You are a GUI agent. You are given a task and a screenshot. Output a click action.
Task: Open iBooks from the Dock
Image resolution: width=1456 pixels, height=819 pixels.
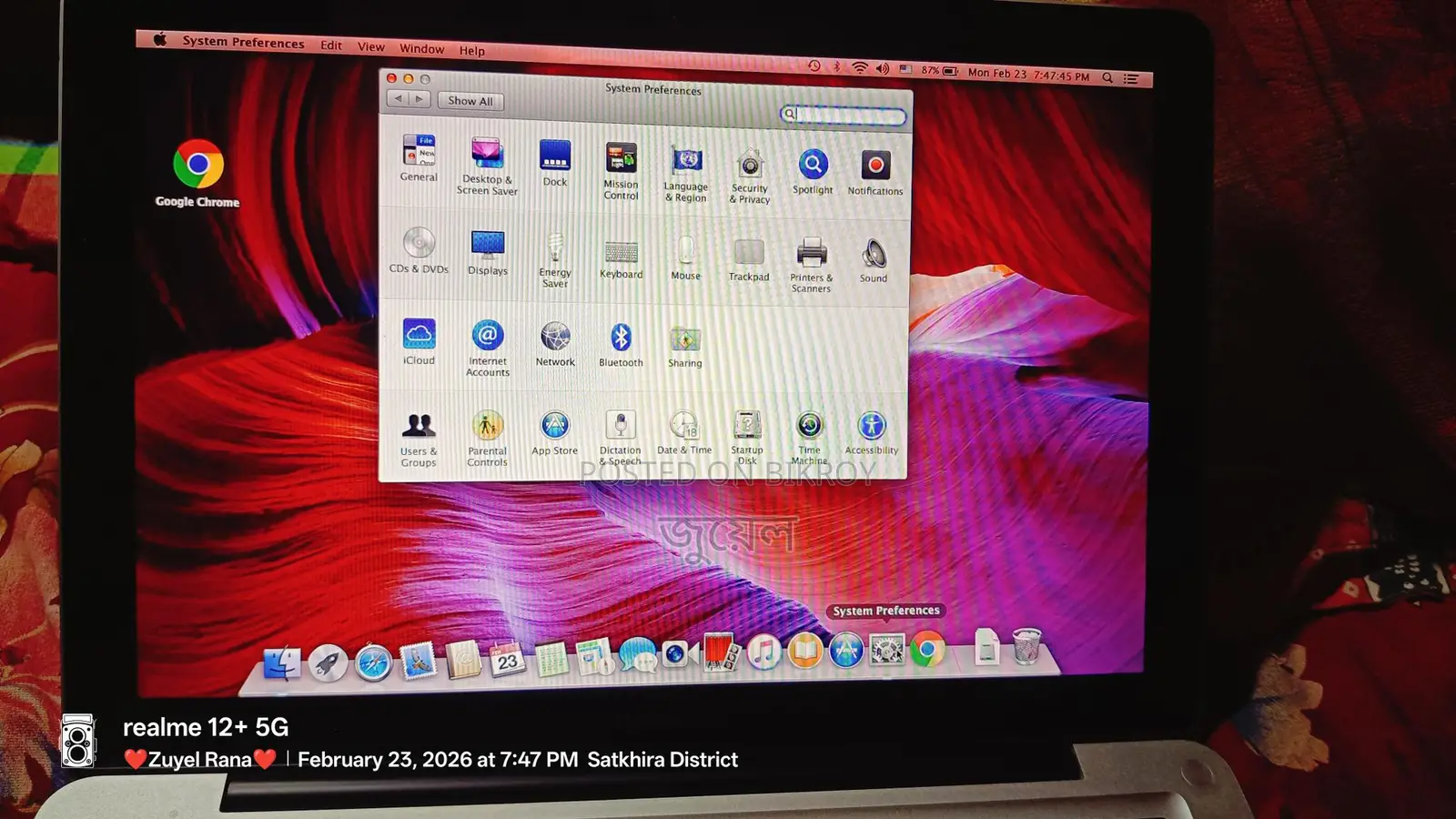click(x=804, y=651)
